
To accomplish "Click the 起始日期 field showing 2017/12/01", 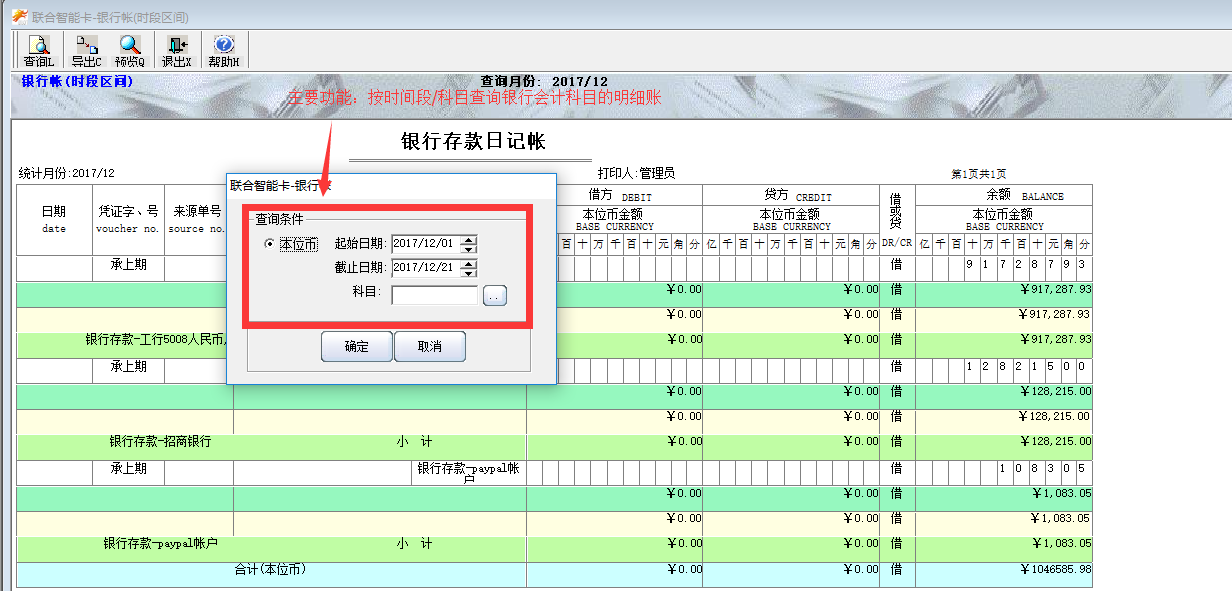I will [x=425, y=243].
